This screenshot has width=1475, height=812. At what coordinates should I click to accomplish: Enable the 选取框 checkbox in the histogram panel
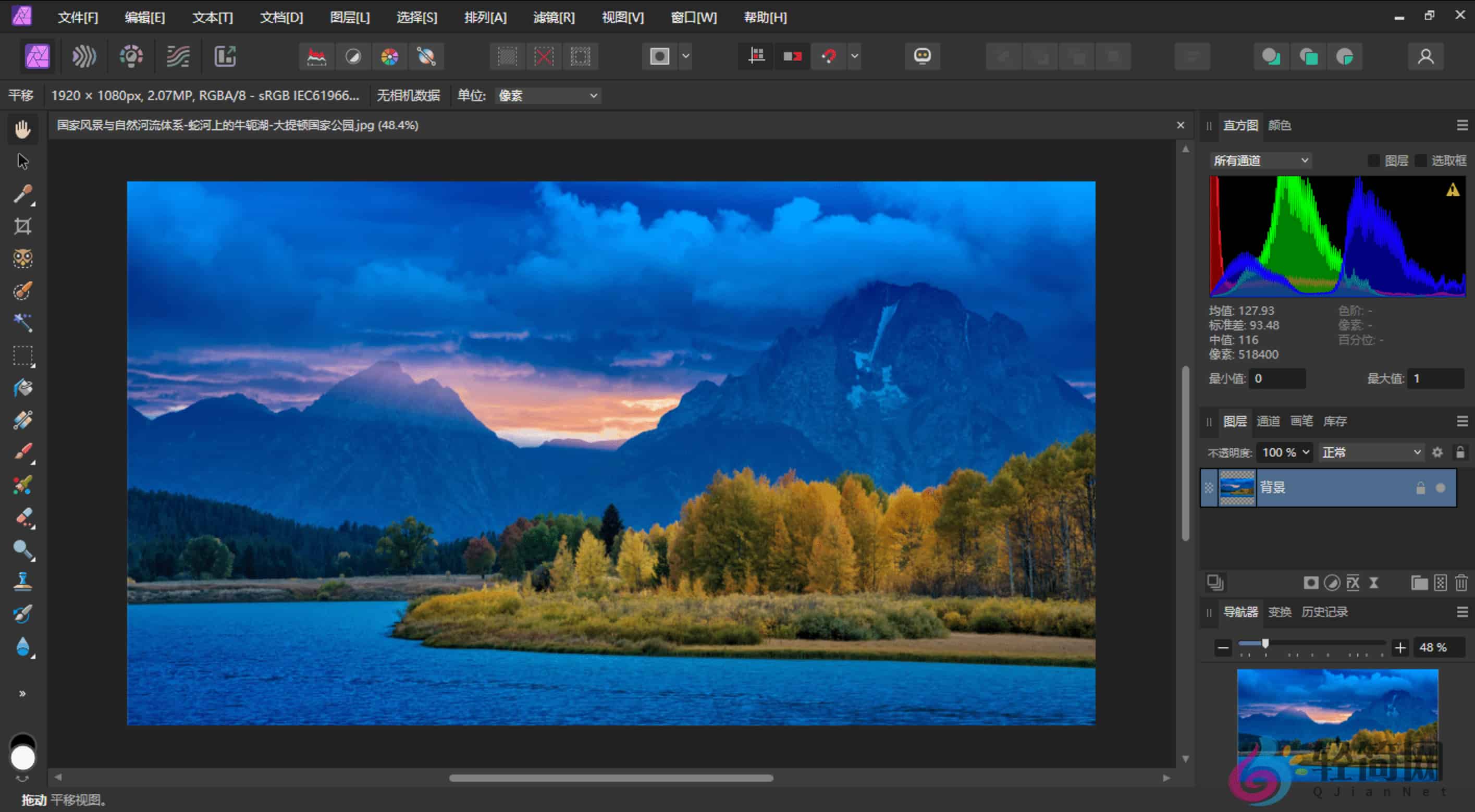(1422, 161)
